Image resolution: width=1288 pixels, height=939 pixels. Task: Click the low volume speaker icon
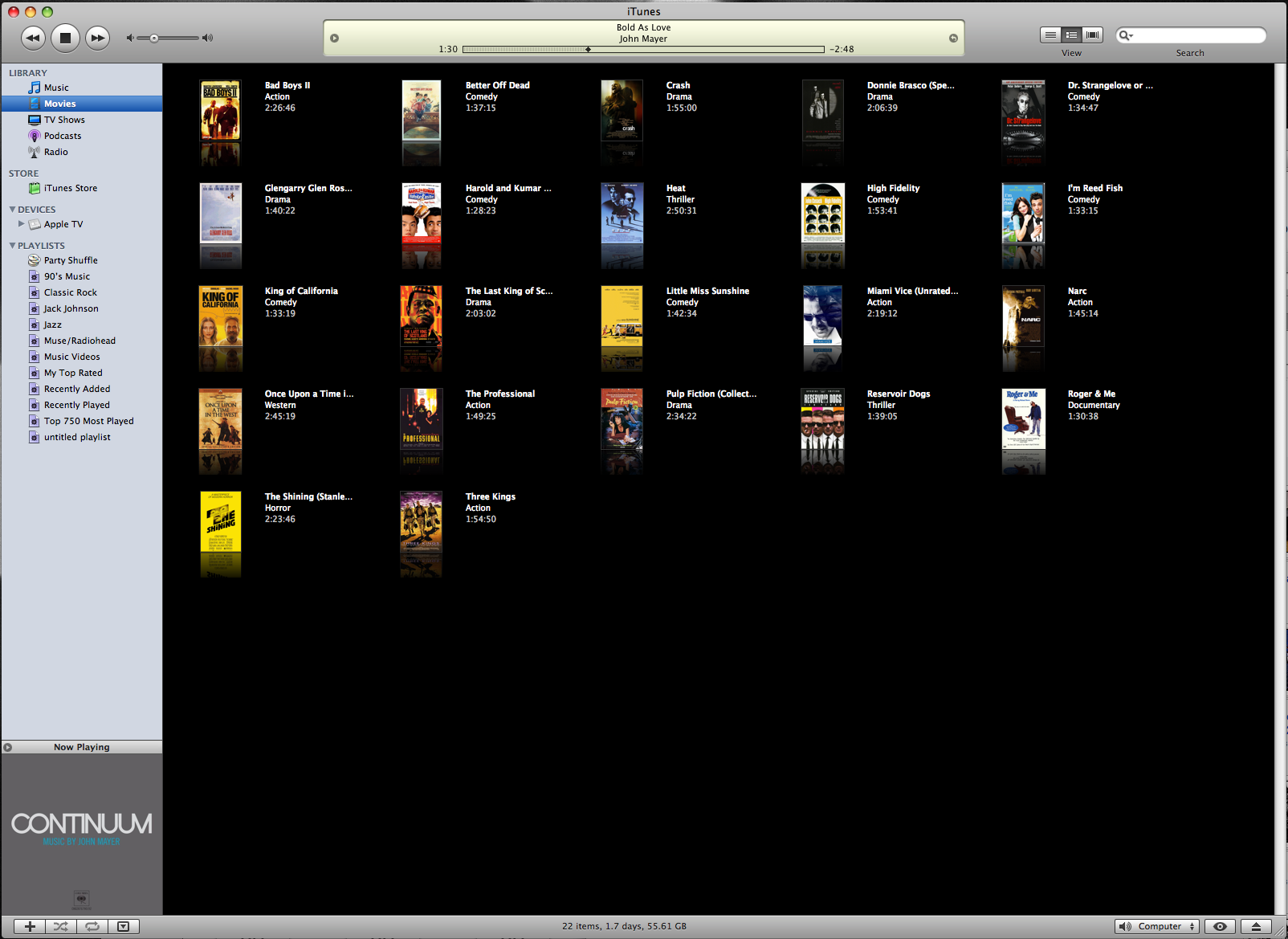pos(130,38)
